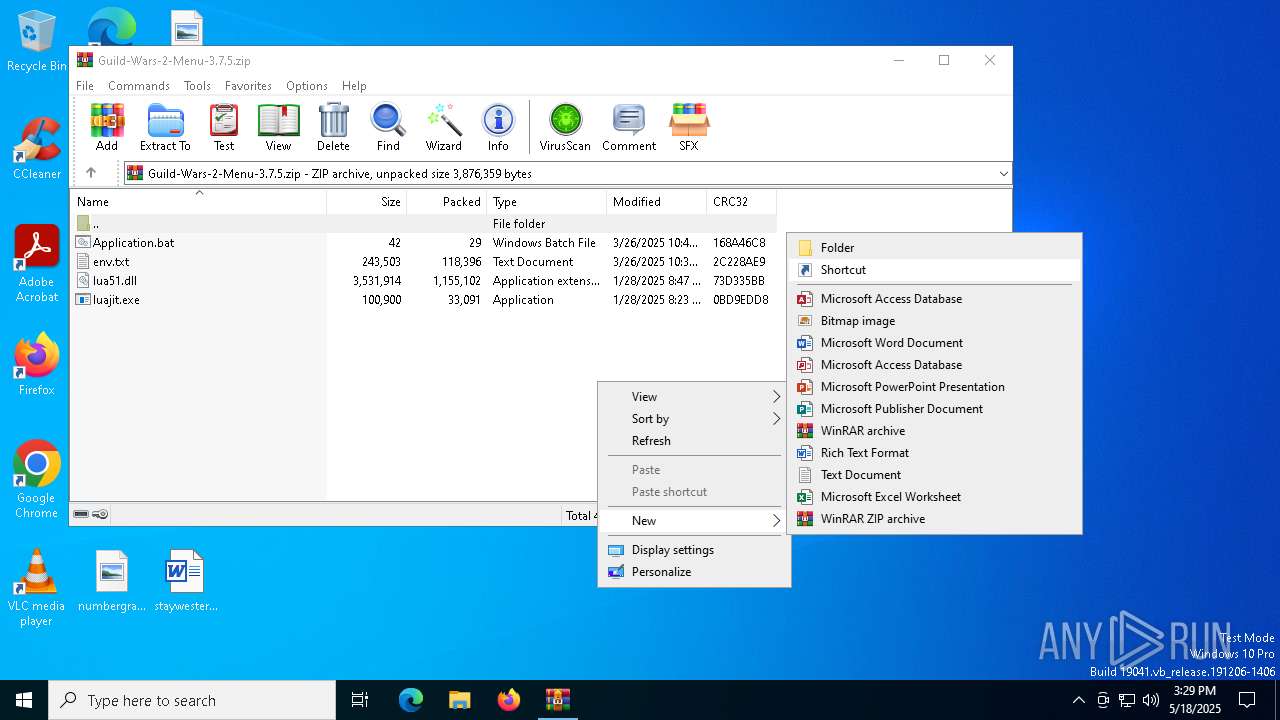Expand the New submenu entry
This screenshot has width=1280, height=720.
pyautogui.click(x=694, y=521)
